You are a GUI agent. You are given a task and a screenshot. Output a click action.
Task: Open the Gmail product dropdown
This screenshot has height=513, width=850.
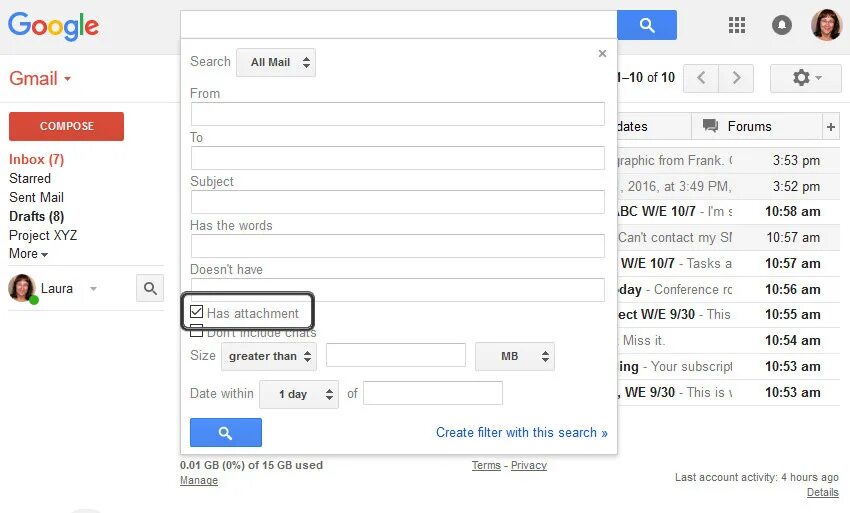coord(40,79)
